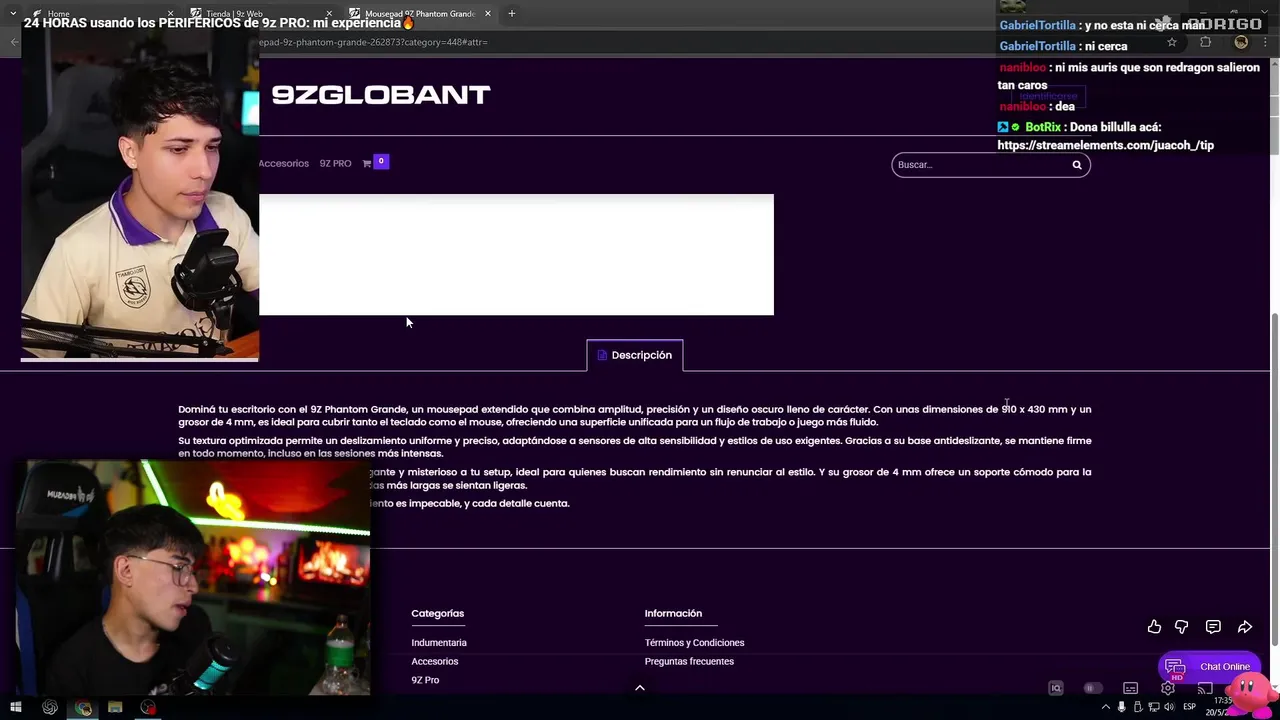
Task: Dislike the video with thumbs down
Action: click(1181, 627)
